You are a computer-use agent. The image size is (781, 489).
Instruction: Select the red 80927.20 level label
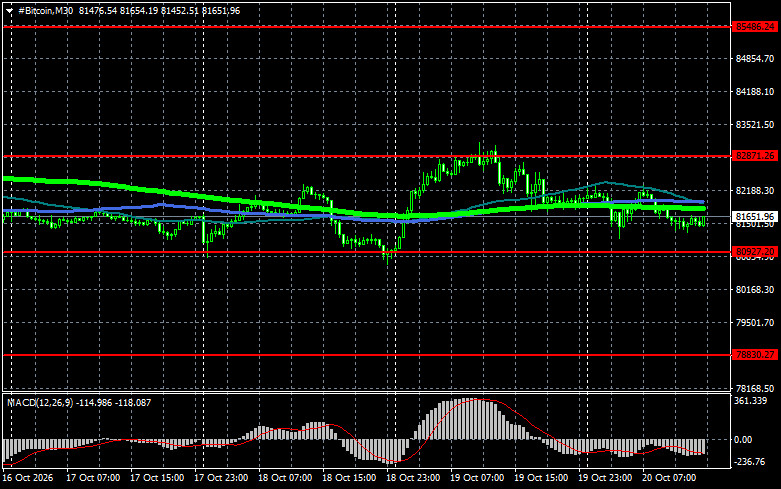tap(755, 252)
